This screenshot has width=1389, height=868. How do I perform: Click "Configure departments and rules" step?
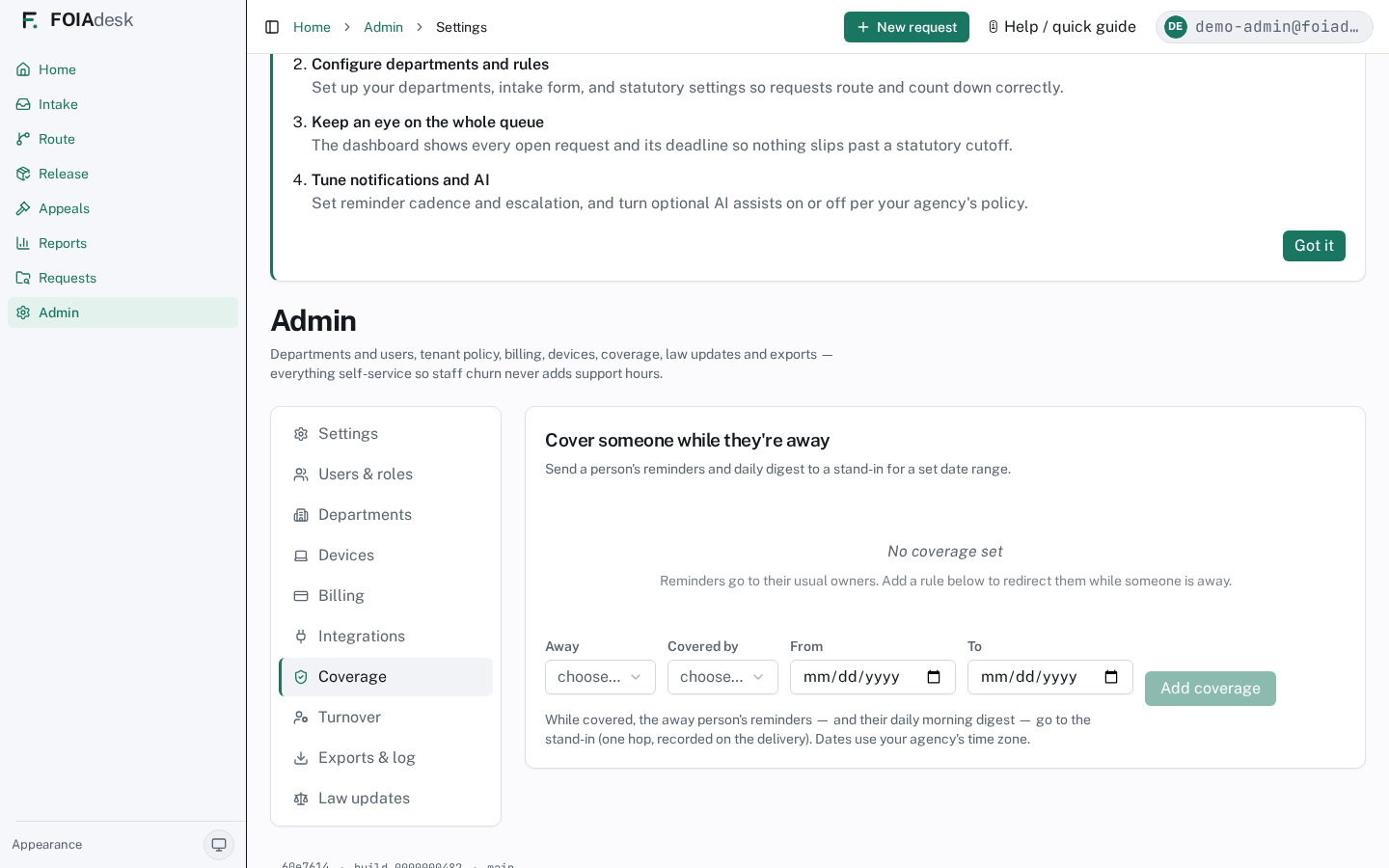pos(430,65)
